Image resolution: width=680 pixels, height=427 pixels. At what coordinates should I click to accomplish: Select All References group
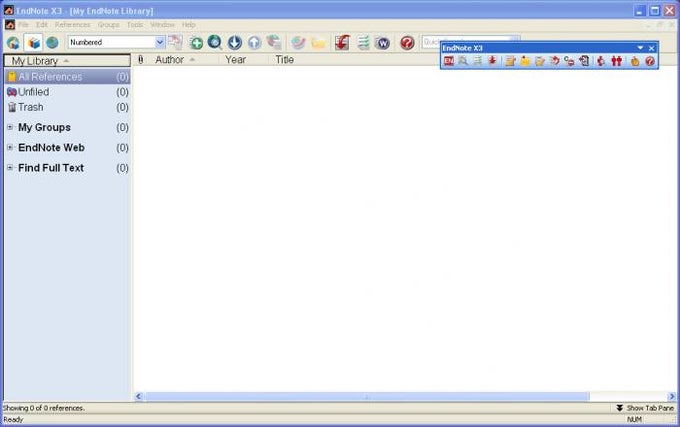point(67,77)
